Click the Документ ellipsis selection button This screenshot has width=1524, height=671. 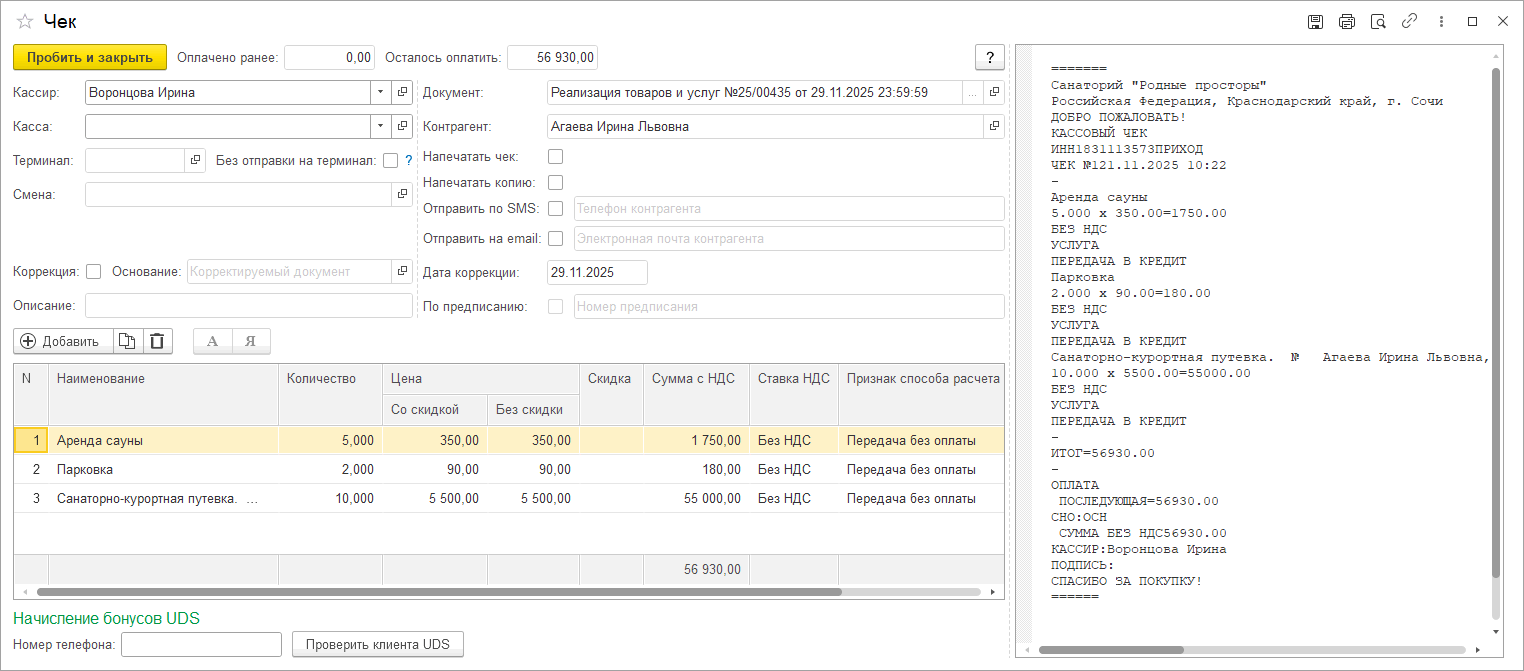pyautogui.click(x=972, y=93)
